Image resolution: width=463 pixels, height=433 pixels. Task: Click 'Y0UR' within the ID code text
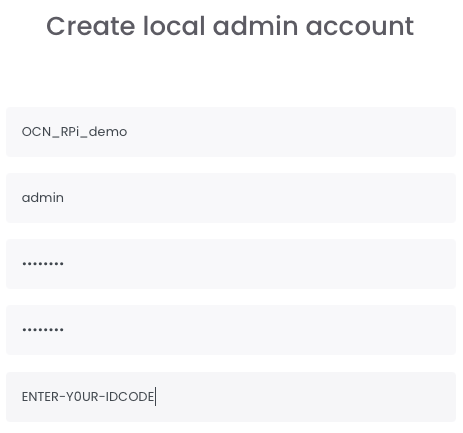[82, 397]
